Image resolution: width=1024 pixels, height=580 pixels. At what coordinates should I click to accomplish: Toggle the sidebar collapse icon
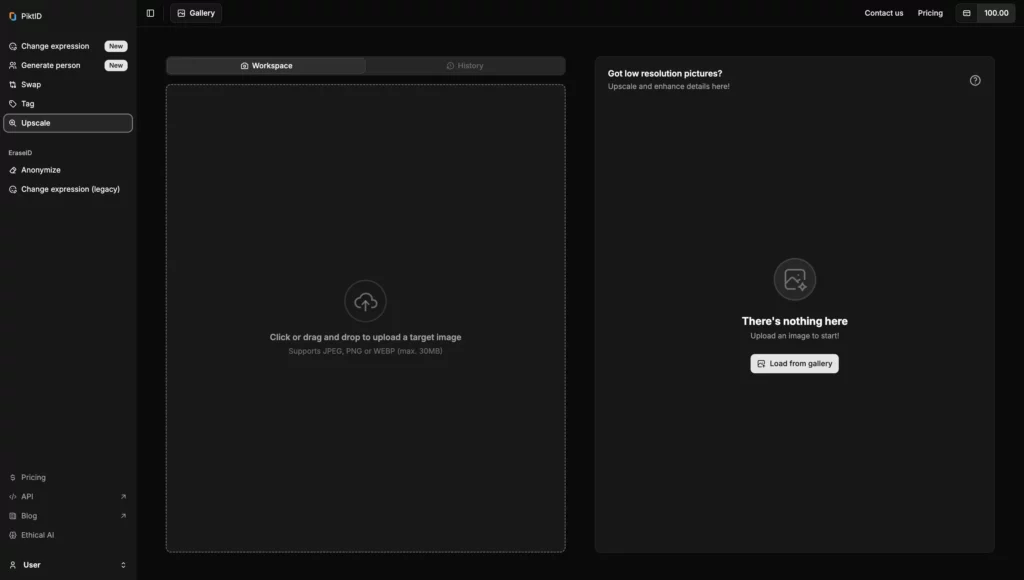(150, 13)
